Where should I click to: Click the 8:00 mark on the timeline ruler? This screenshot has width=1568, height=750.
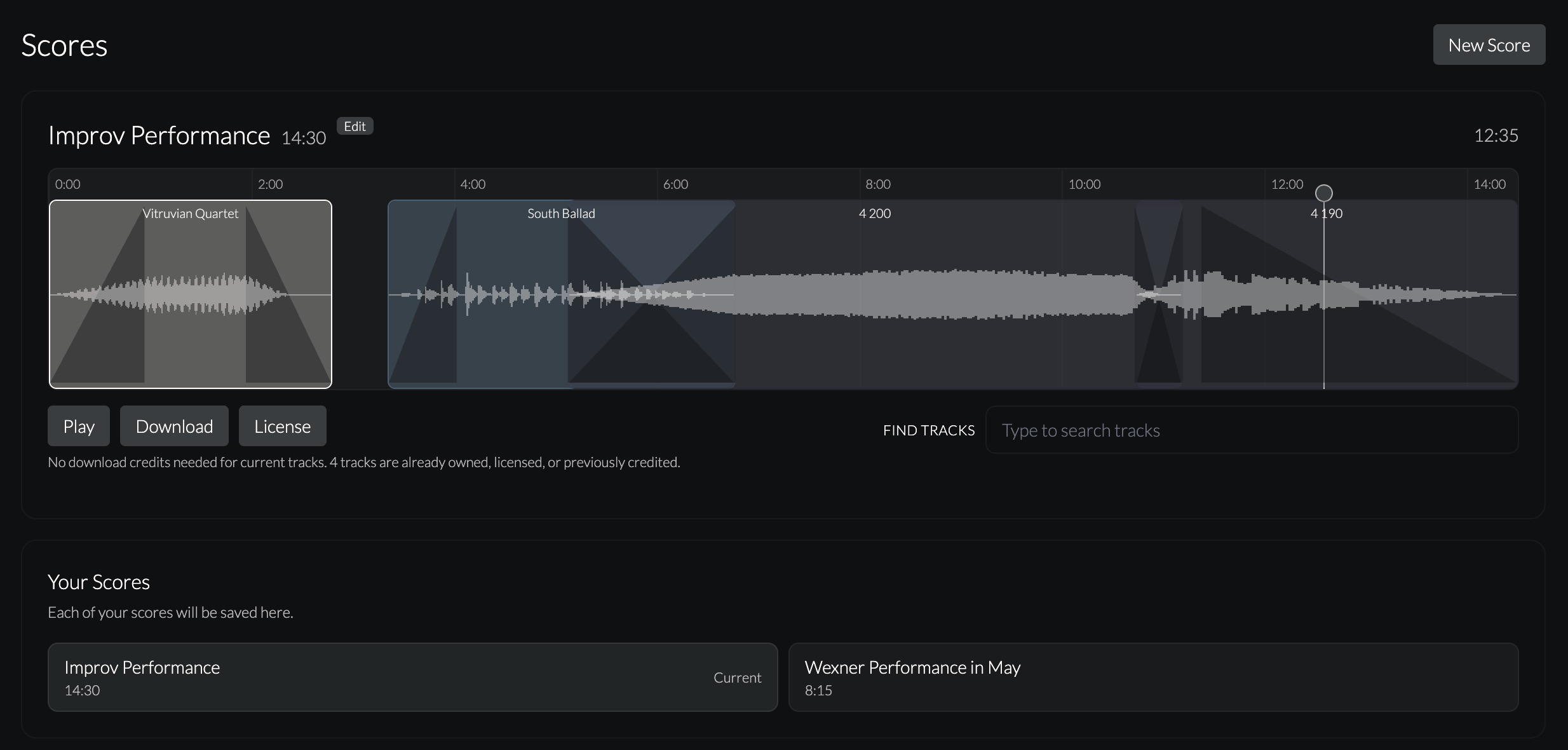[x=878, y=184]
